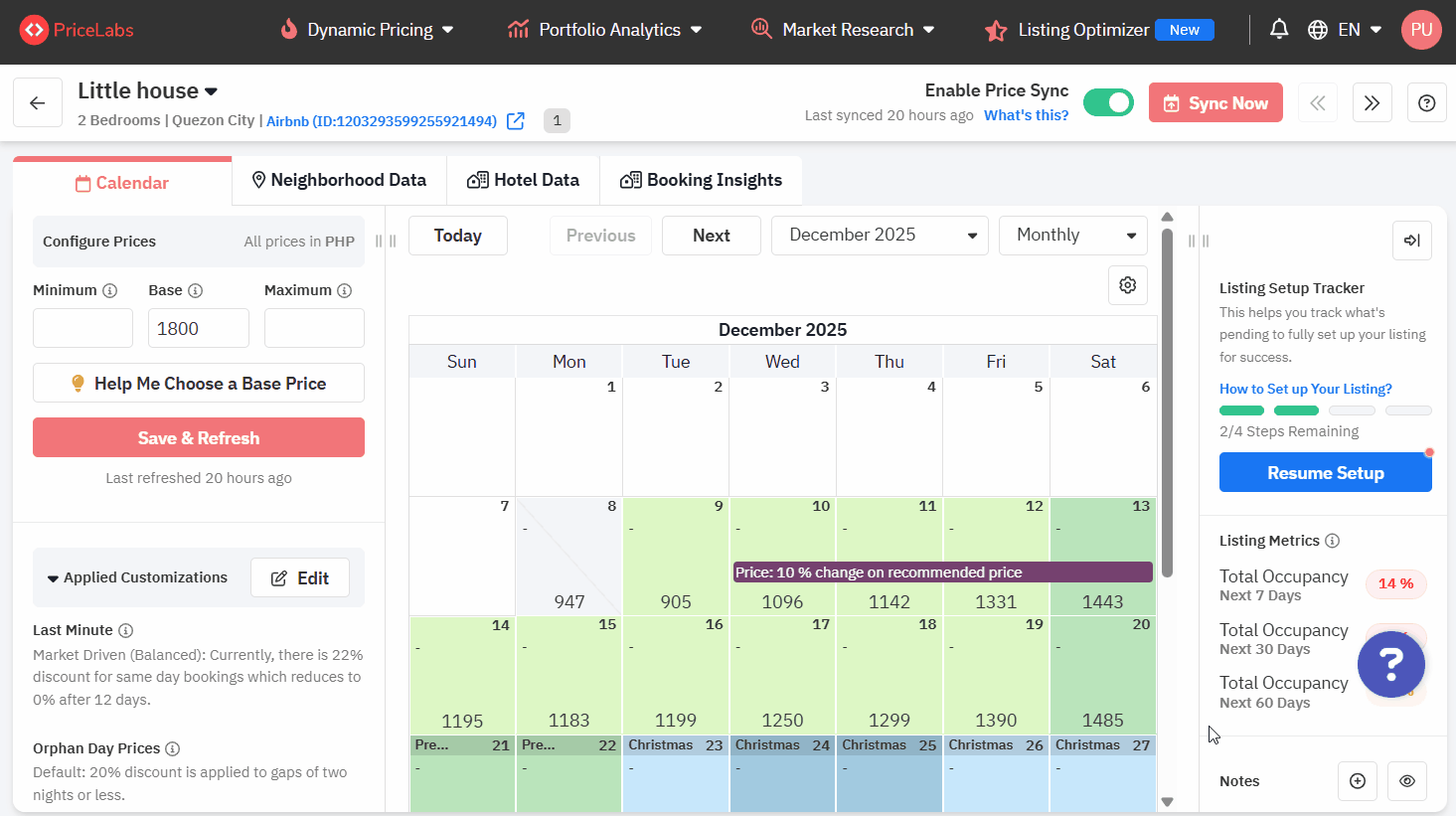
Task: Open the December 2025 month dropdown
Action: pos(879,236)
